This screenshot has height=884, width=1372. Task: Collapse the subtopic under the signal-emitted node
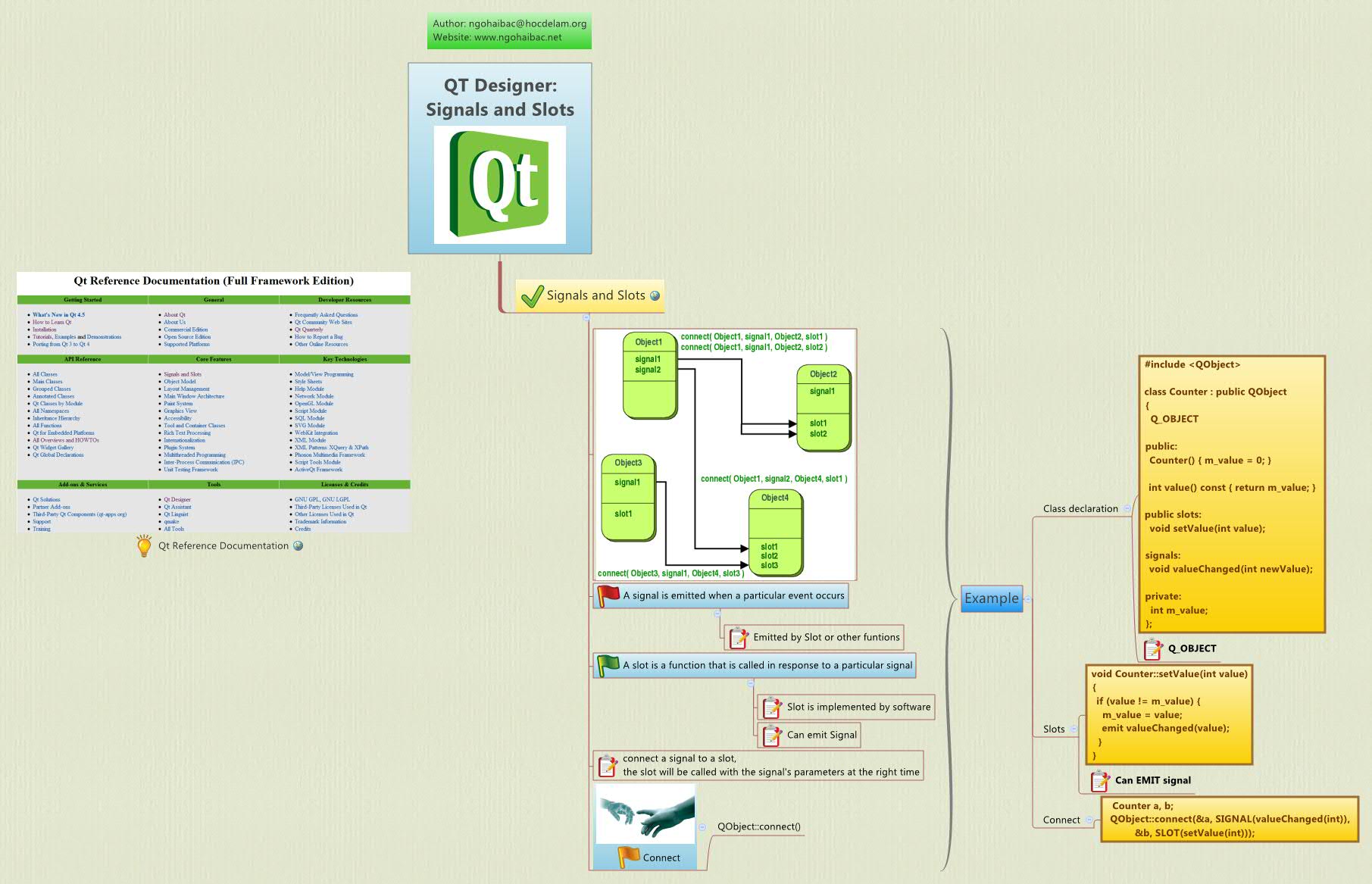(718, 614)
